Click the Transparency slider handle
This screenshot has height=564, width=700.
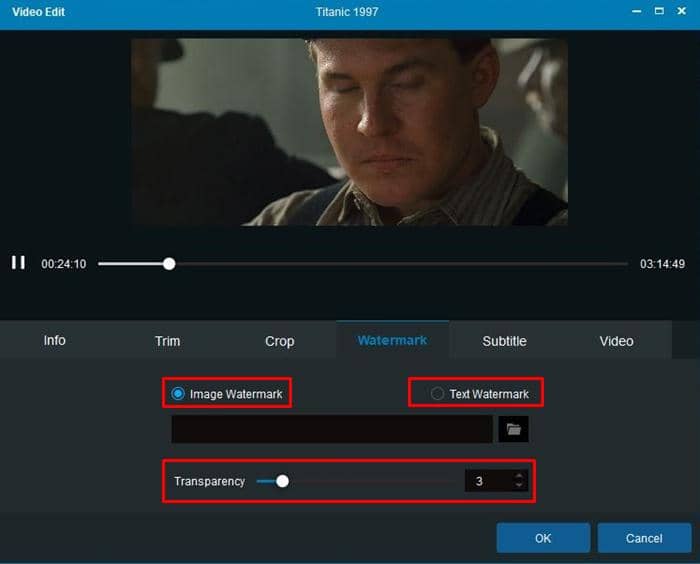[x=282, y=481]
